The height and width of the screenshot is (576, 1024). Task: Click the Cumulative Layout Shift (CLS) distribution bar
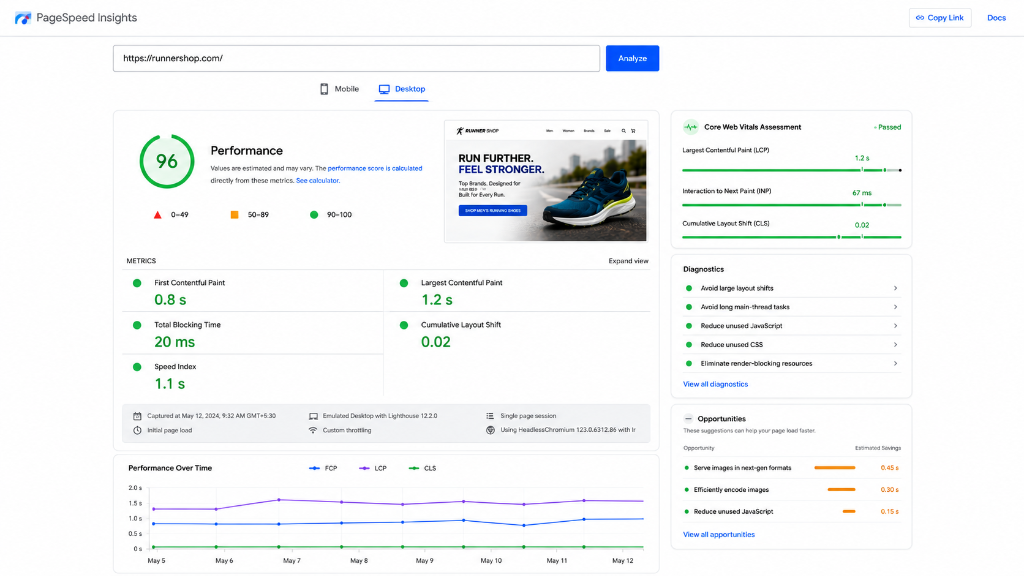(792, 237)
